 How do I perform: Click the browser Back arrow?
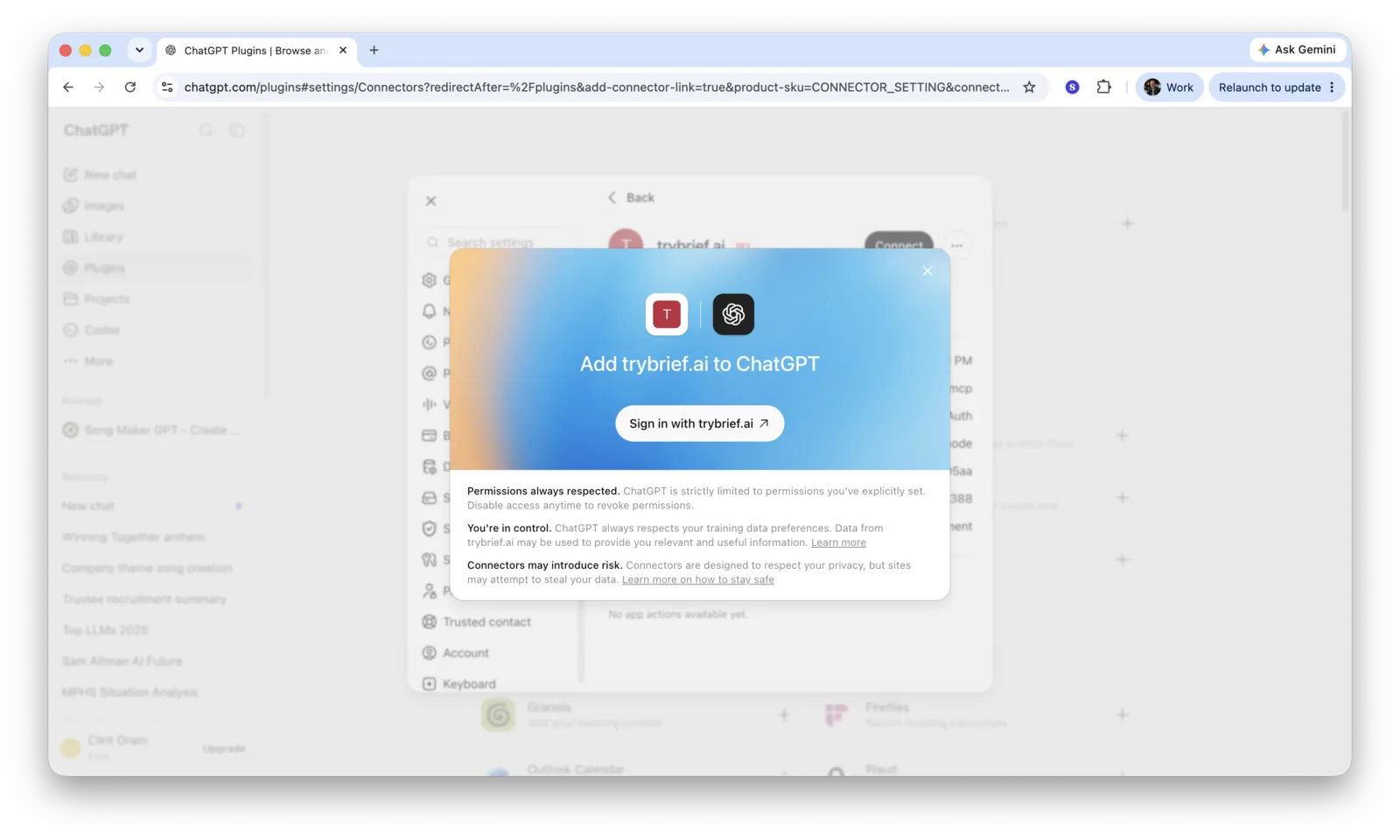68,87
